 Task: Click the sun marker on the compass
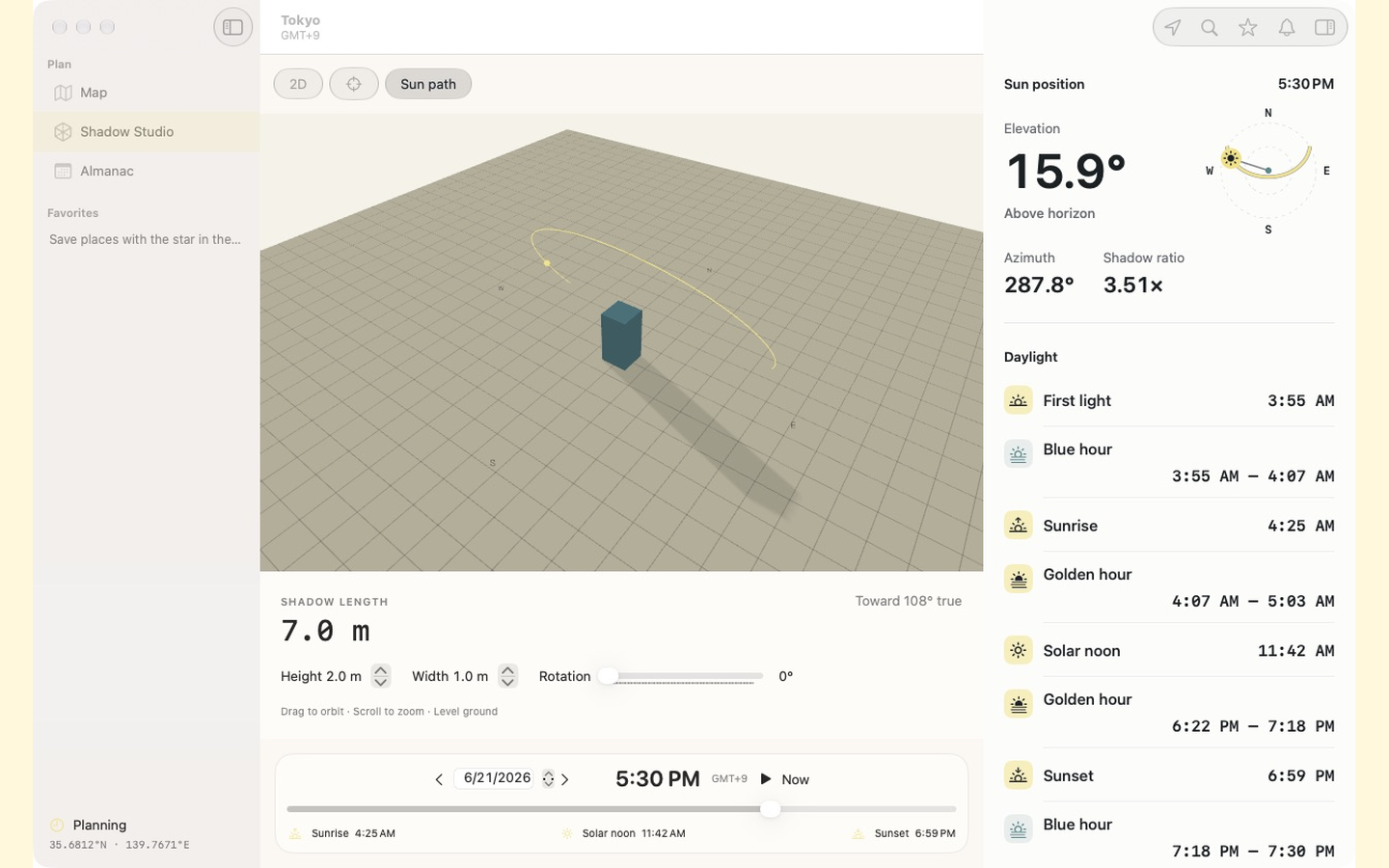1230,158
